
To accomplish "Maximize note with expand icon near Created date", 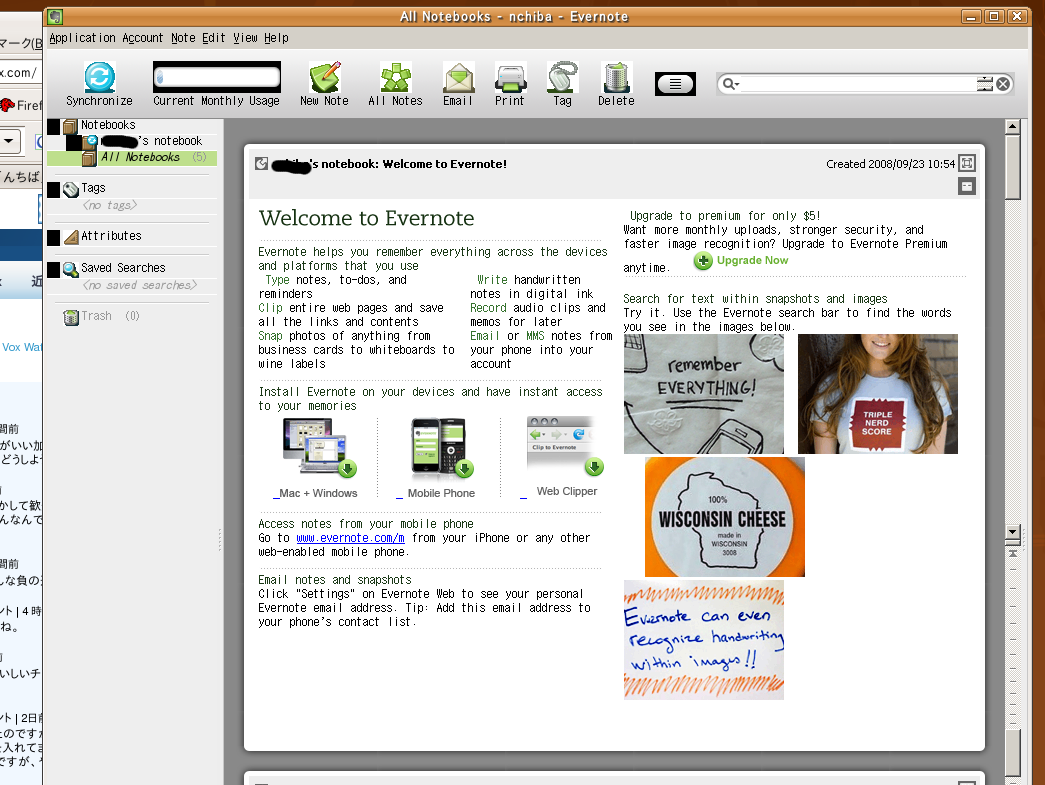I will tap(967, 163).
